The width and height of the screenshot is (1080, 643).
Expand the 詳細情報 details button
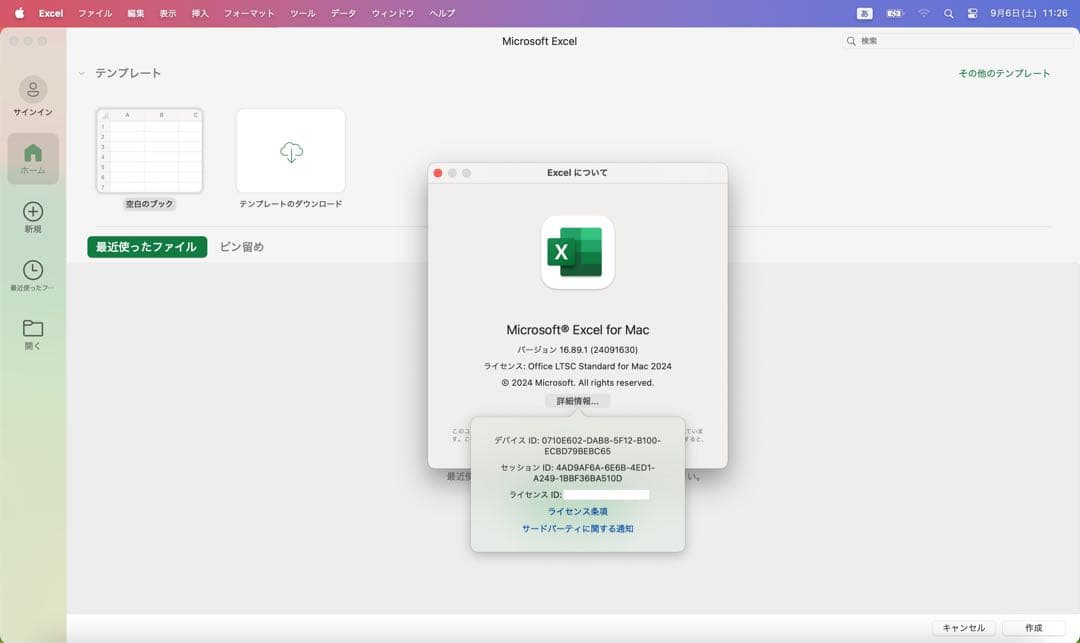[x=577, y=401]
